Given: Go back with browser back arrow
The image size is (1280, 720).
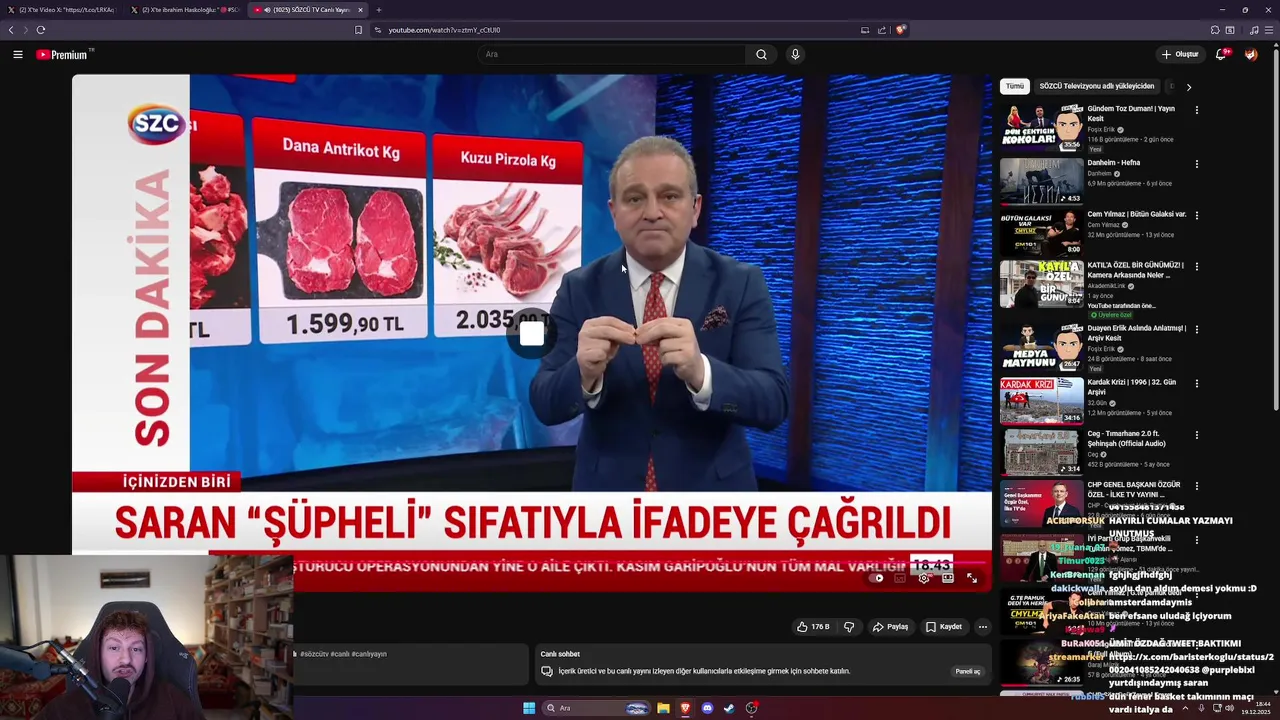Looking at the screenshot, I should pyautogui.click(x=11, y=30).
